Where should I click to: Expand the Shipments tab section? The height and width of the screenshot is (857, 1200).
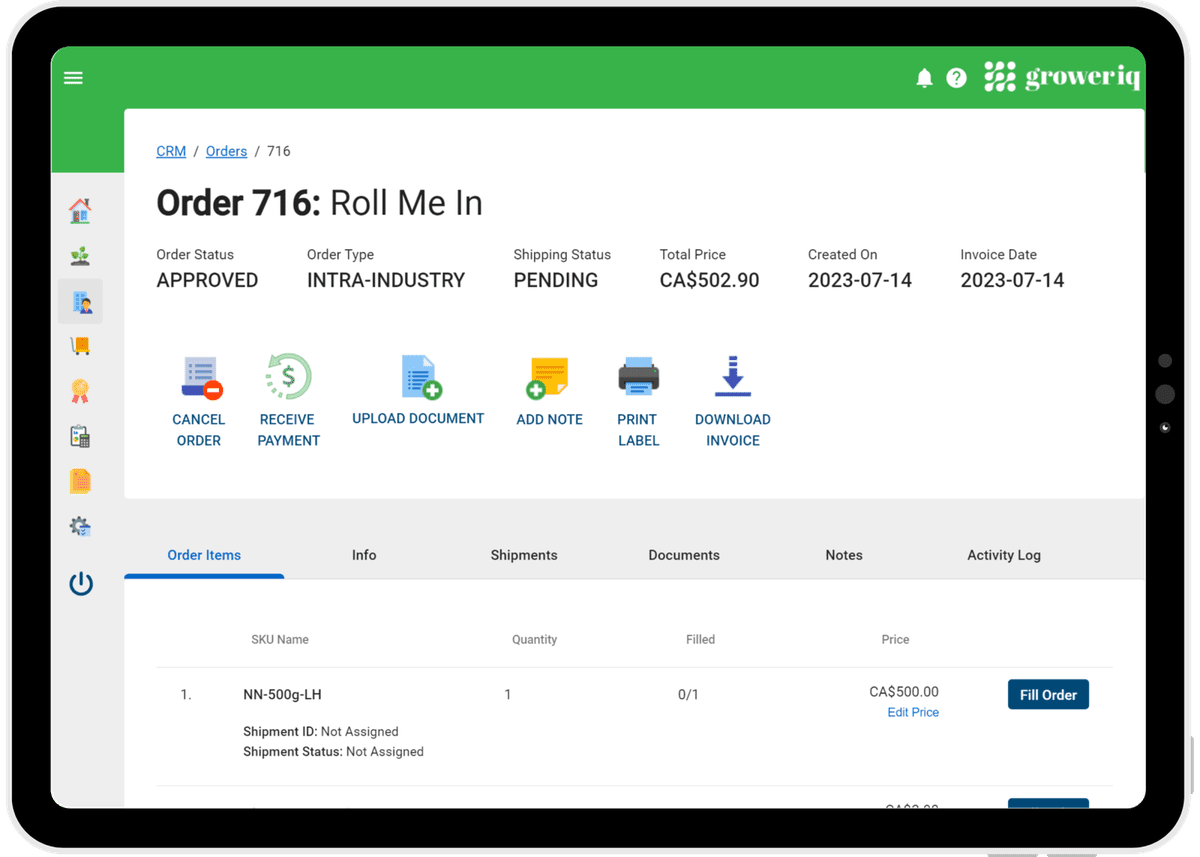tap(524, 555)
